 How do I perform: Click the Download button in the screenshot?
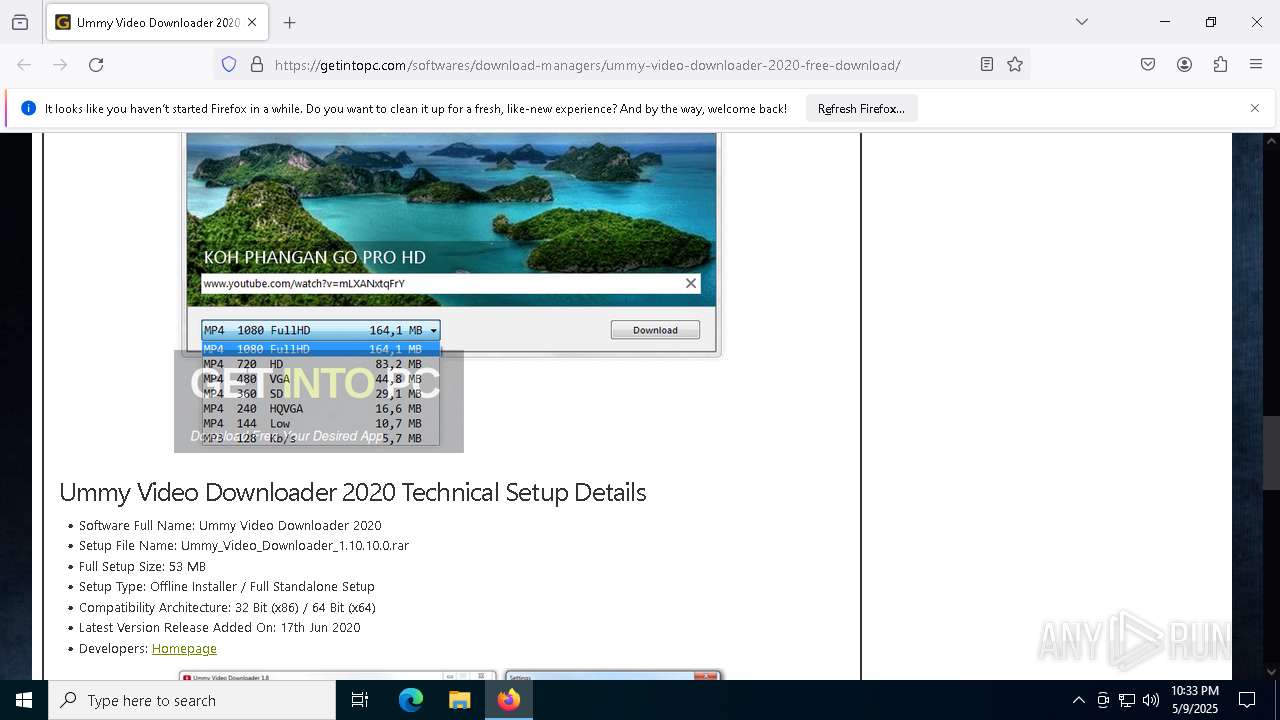(655, 330)
